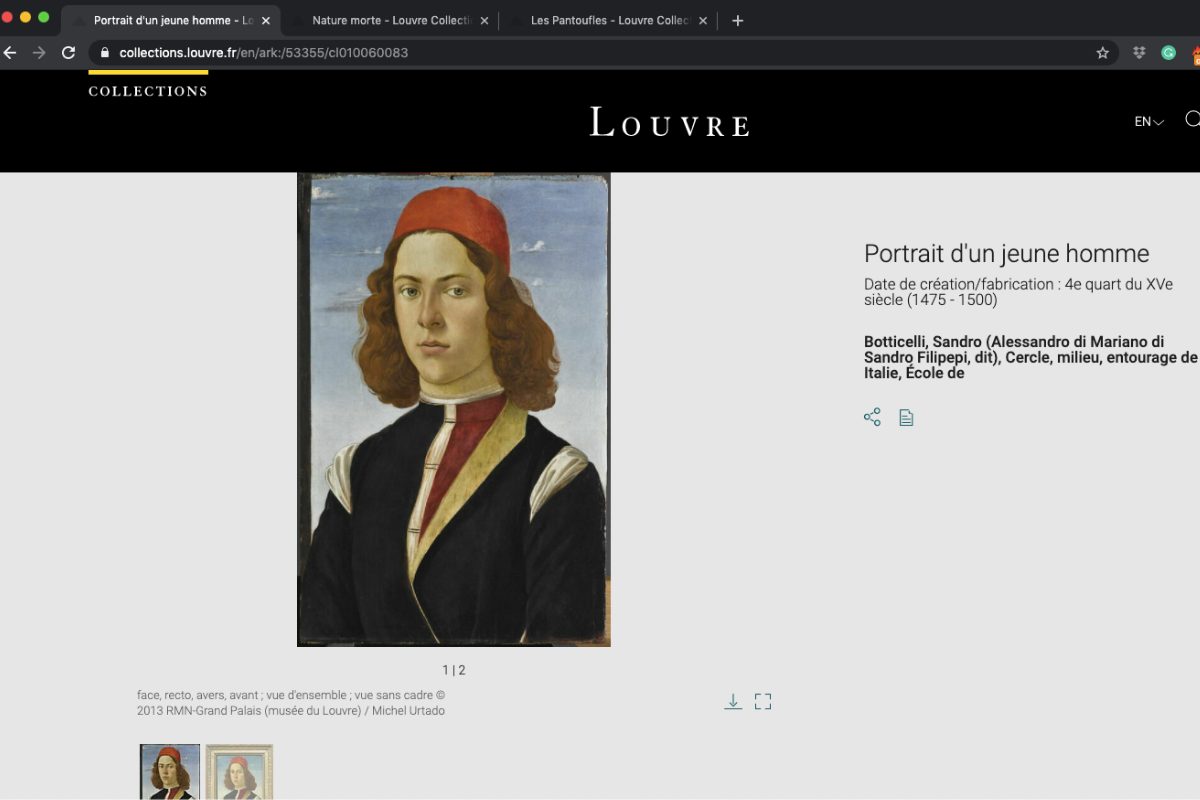Close the Les Pantoufles tab

point(703,21)
